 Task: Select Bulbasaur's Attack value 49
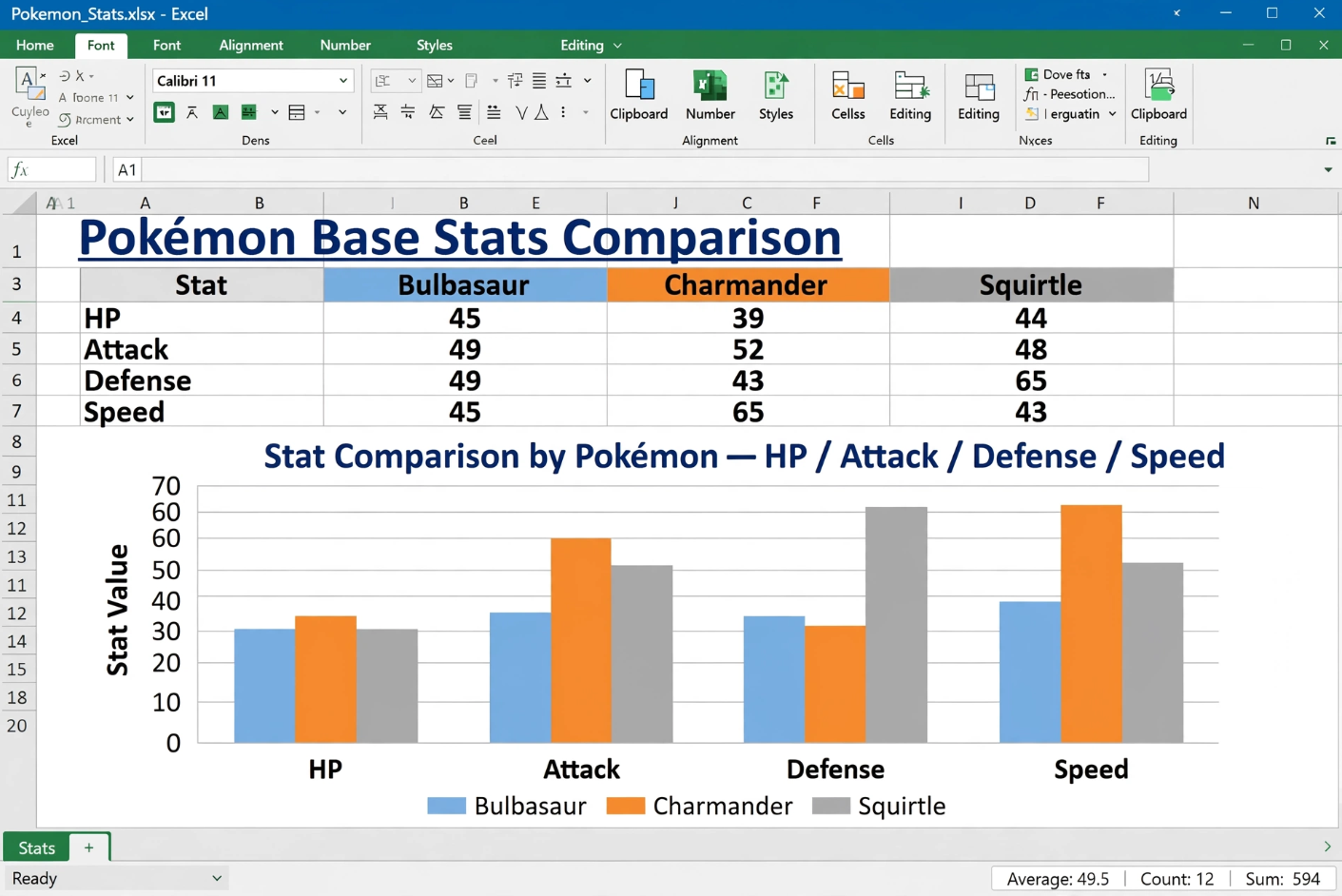[x=465, y=349]
